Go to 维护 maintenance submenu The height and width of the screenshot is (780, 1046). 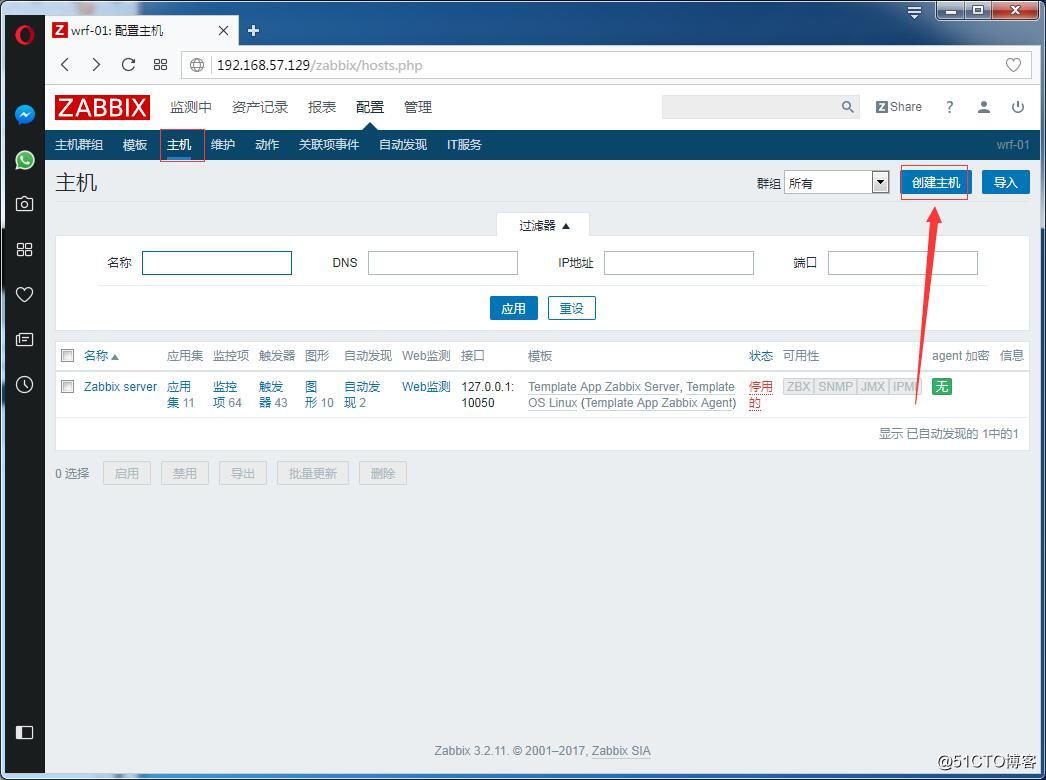[223, 145]
